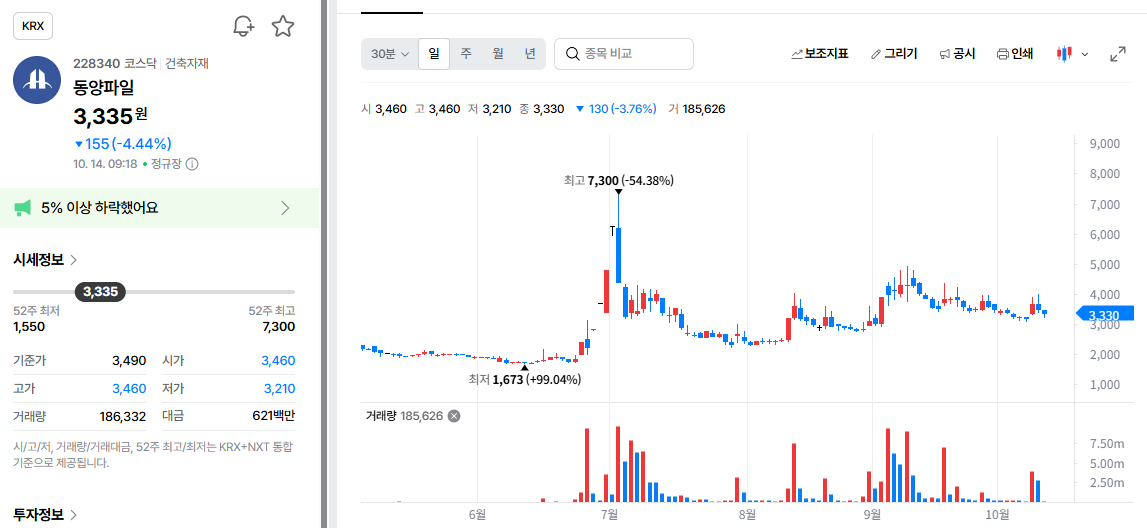This screenshot has height=528, width=1147.
Task: Add stock to favorites with star icon
Action: pyautogui.click(x=282, y=26)
